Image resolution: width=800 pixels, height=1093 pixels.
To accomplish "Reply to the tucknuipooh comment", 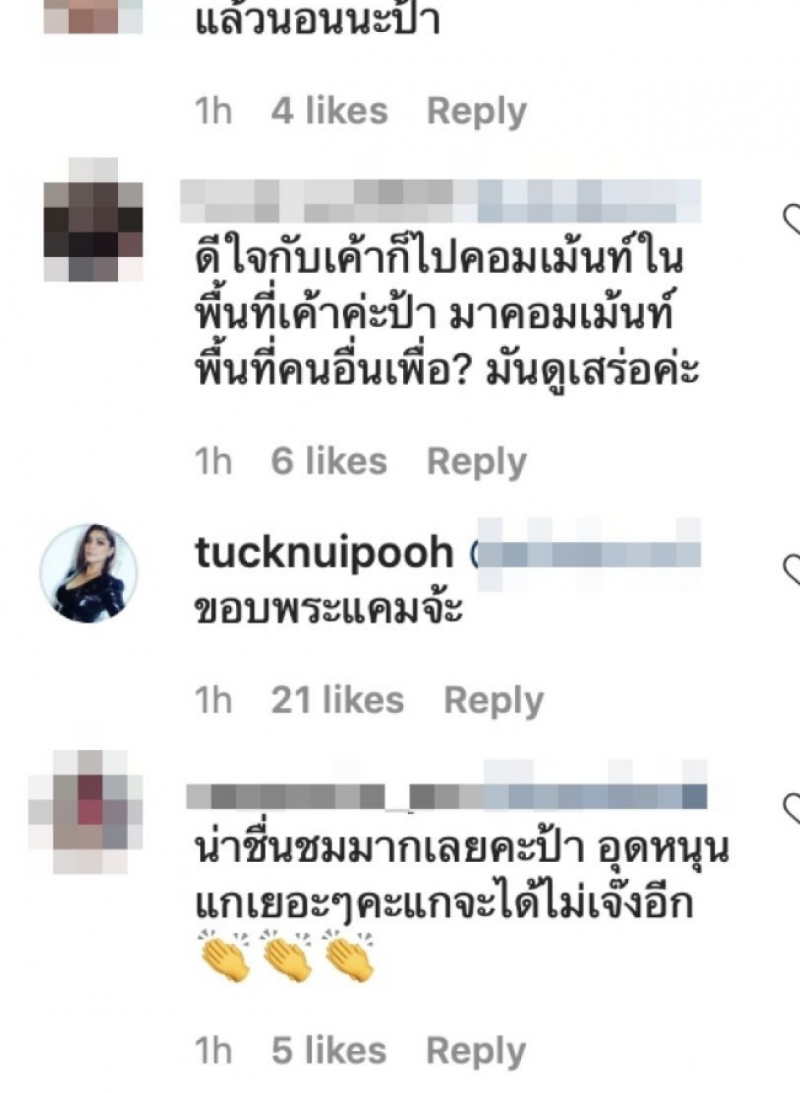I will coord(493,701).
